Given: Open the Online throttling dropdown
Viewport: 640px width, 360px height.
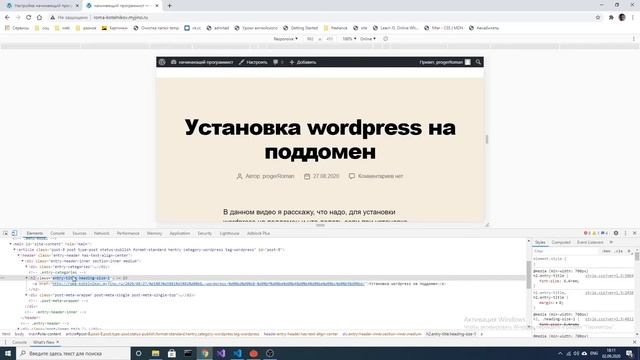Looking at the screenshot, I should (x=368, y=39).
